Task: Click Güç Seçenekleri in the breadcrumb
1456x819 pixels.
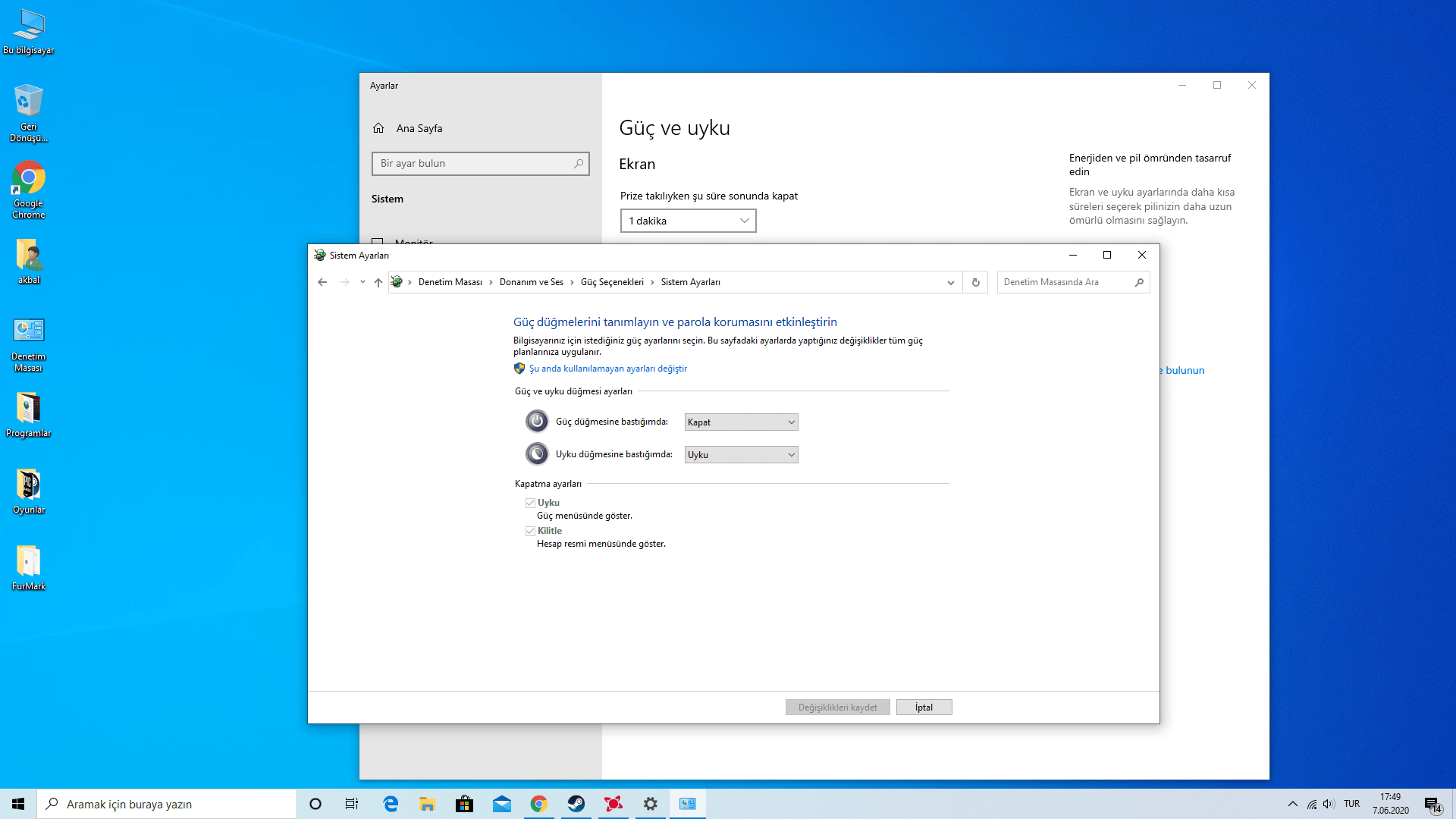Action: click(x=612, y=282)
